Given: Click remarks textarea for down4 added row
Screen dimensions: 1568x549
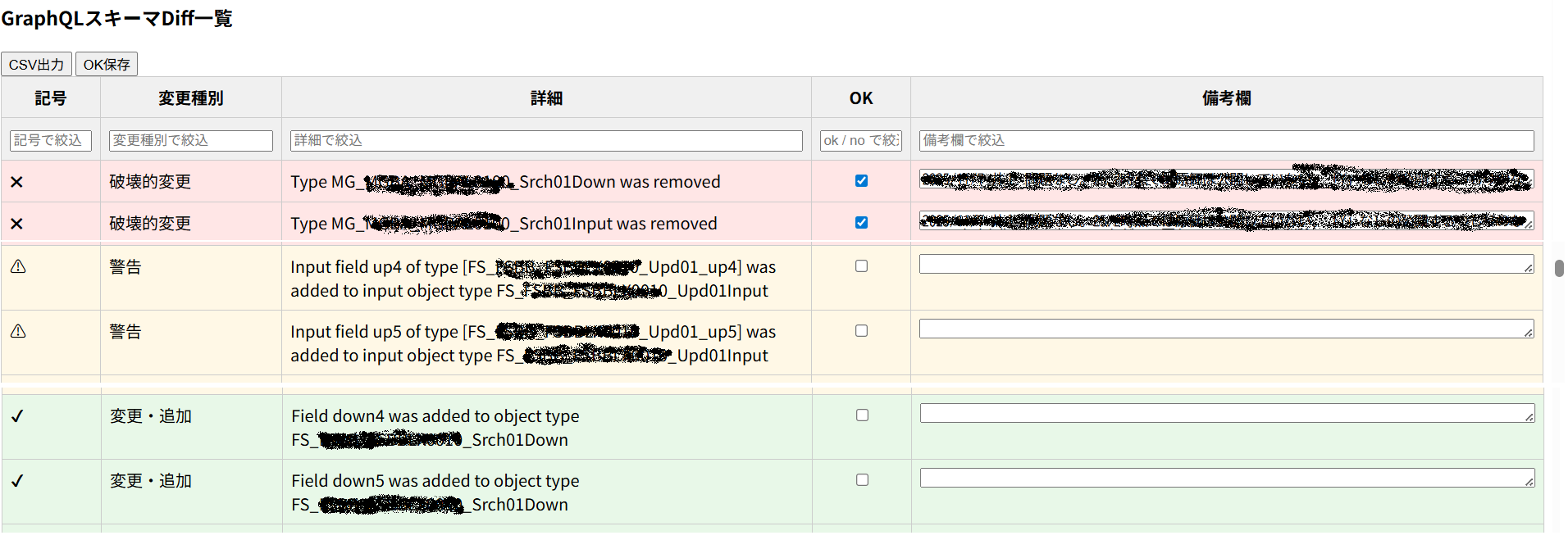Looking at the screenshot, I should point(1227,413).
